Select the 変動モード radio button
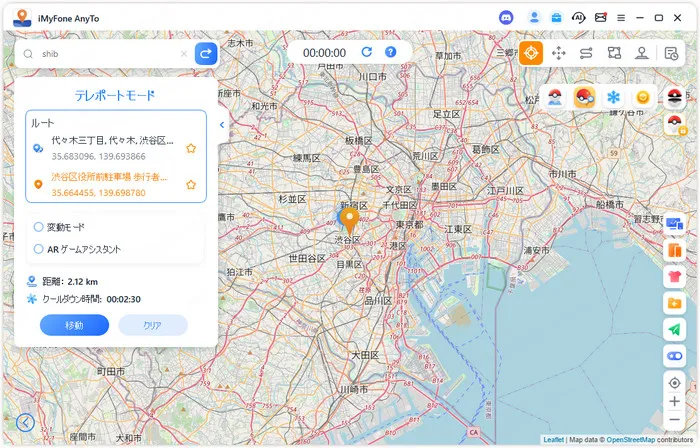 click(x=39, y=227)
